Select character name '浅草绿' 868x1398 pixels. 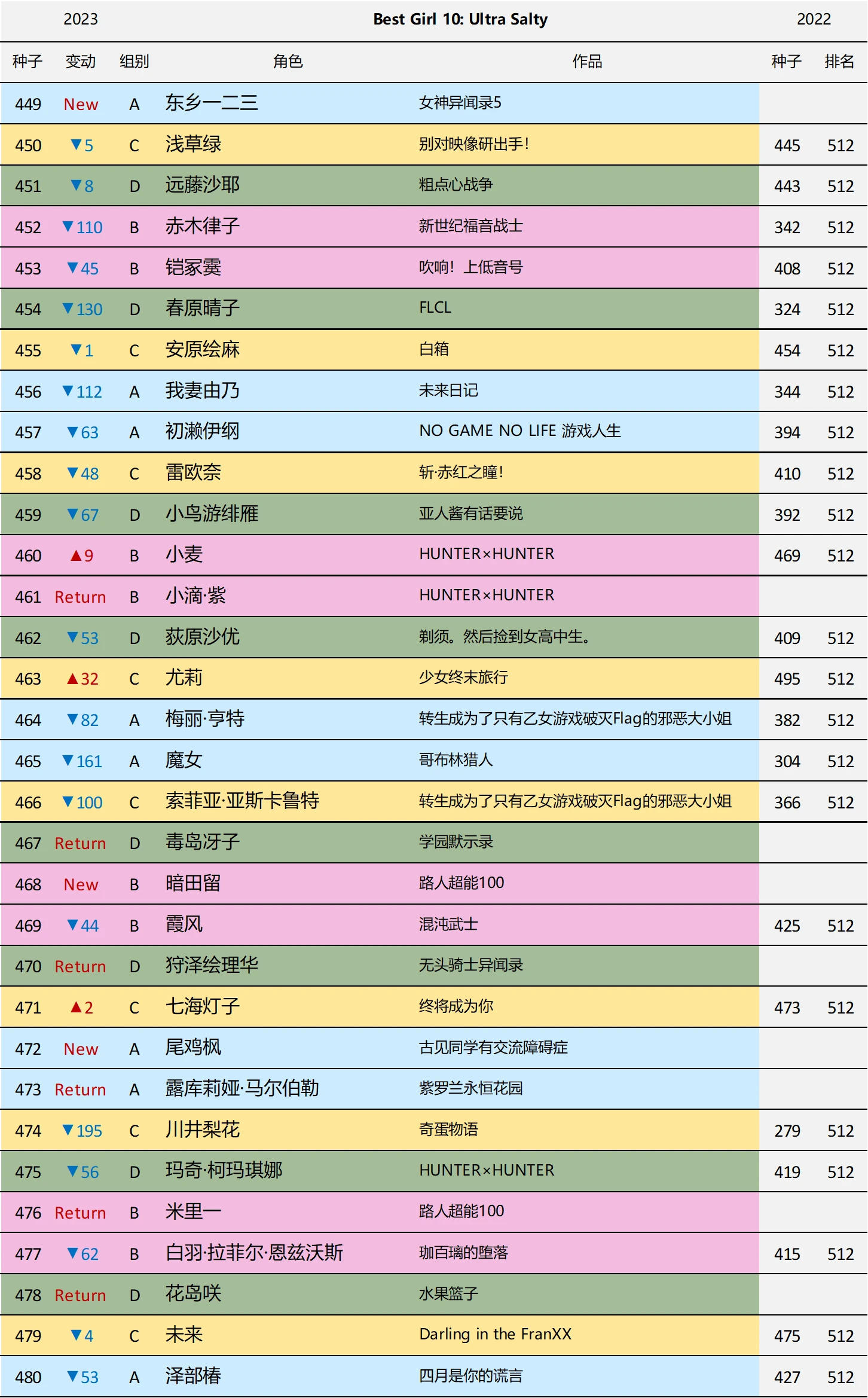coord(193,144)
